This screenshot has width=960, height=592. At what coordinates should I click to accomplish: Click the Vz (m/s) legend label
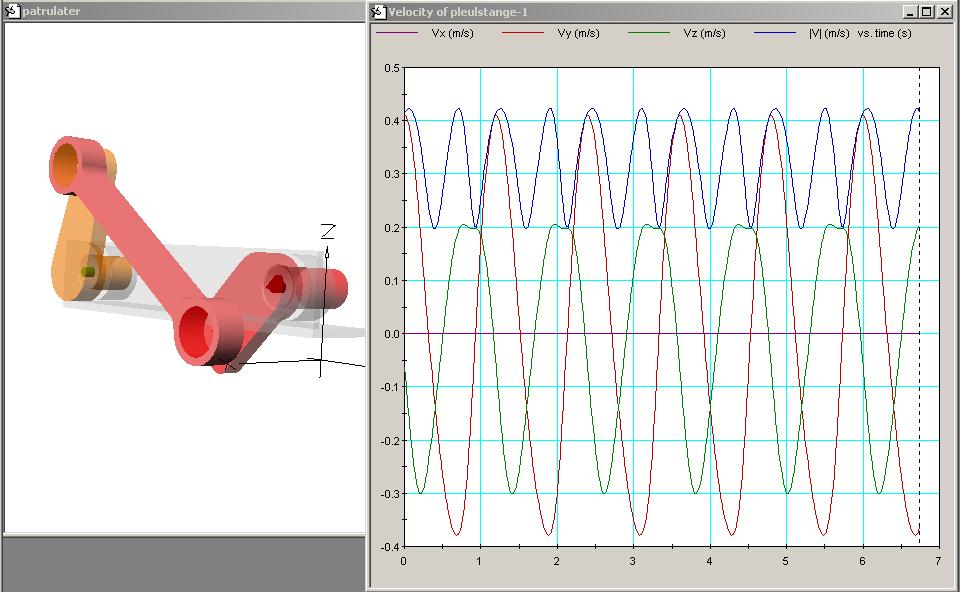point(705,33)
